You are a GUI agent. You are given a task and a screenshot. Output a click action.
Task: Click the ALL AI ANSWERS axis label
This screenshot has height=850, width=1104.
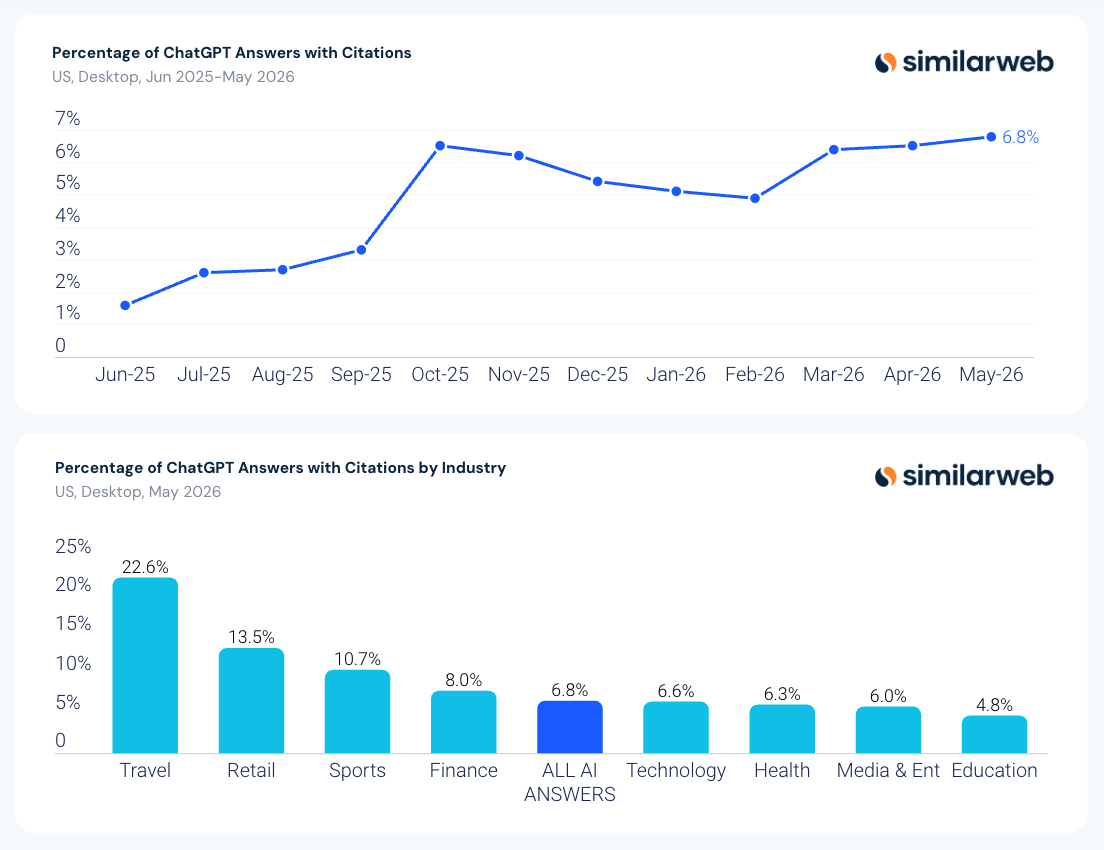pyautogui.click(x=570, y=782)
